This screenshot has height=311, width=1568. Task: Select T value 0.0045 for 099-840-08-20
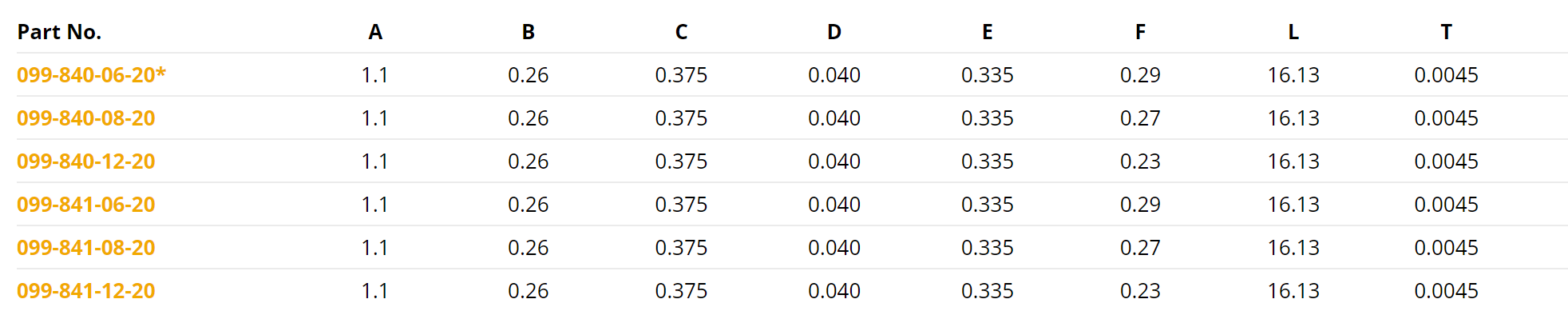[1446, 118]
